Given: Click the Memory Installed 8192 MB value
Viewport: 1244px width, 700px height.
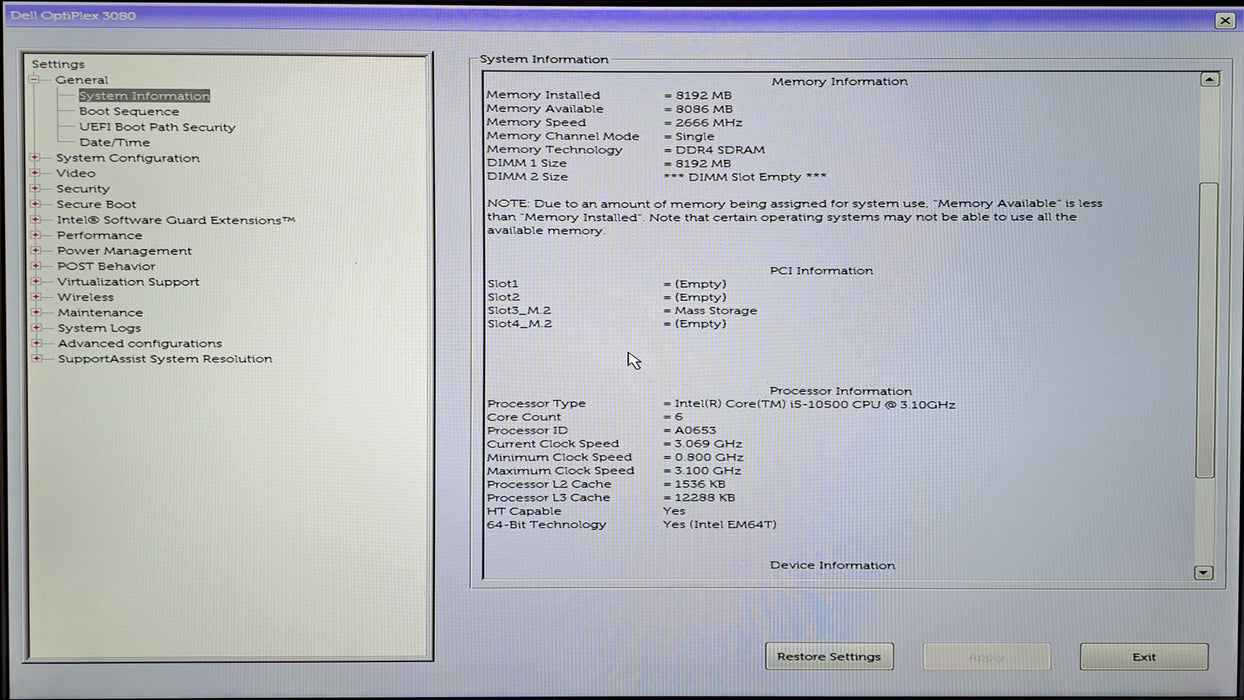Looking at the screenshot, I should pos(697,95).
